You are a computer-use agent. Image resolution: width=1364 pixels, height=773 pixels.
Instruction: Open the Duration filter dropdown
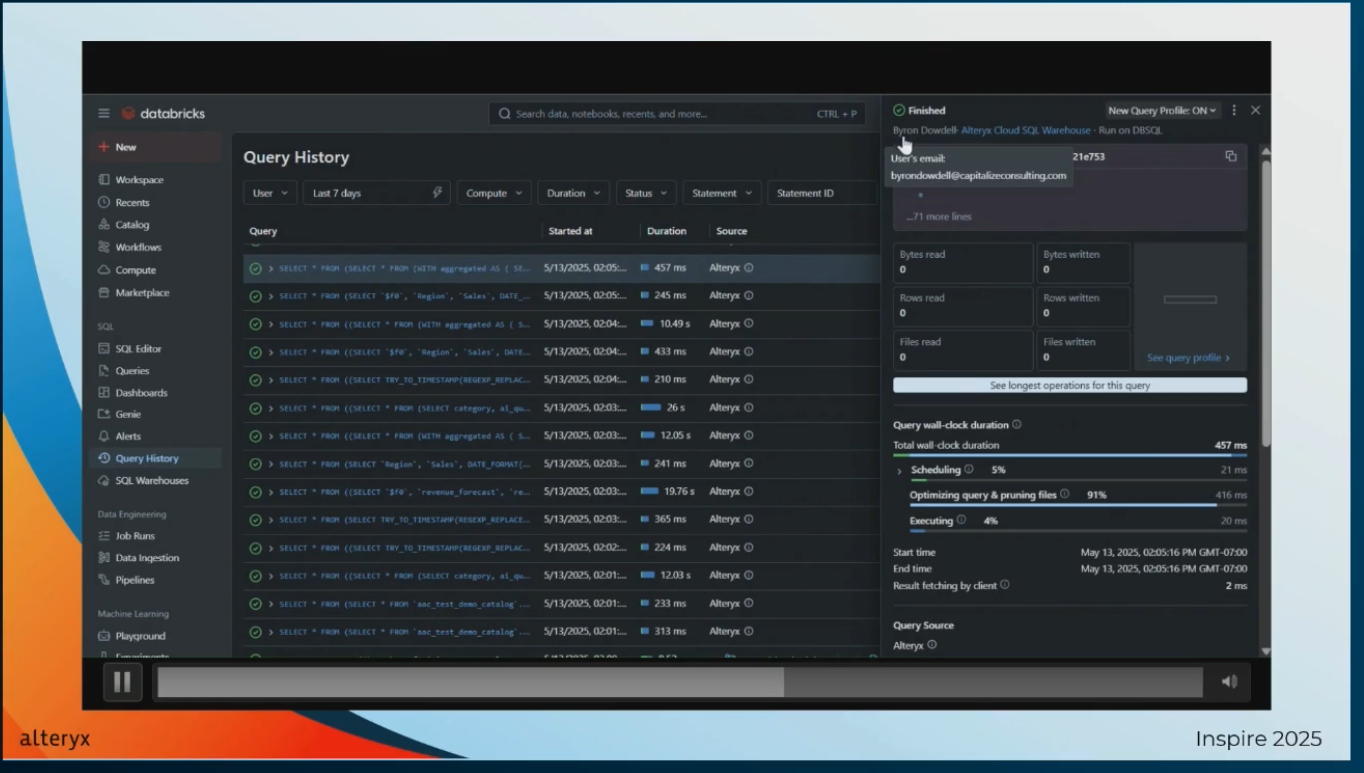pyautogui.click(x=574, y=193)
